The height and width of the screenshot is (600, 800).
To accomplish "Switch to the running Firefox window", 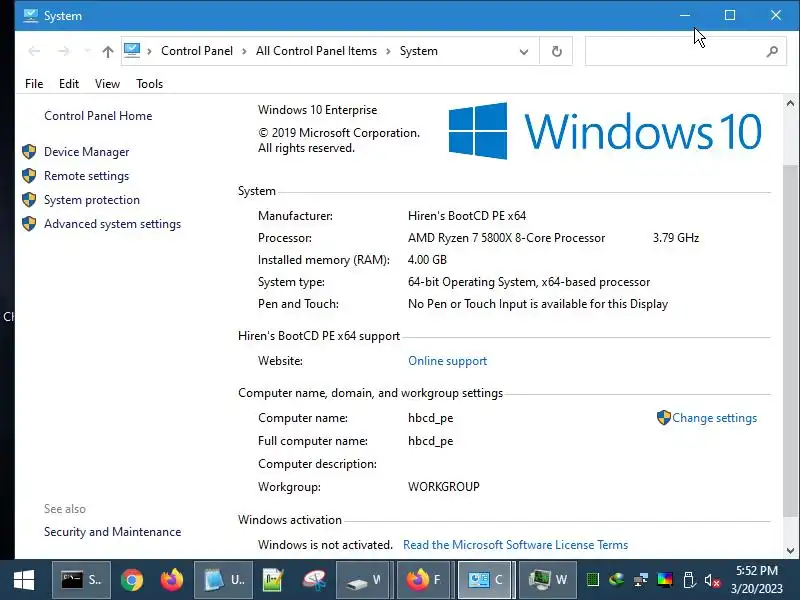I will pyautogui.click(x=424, y=580).
